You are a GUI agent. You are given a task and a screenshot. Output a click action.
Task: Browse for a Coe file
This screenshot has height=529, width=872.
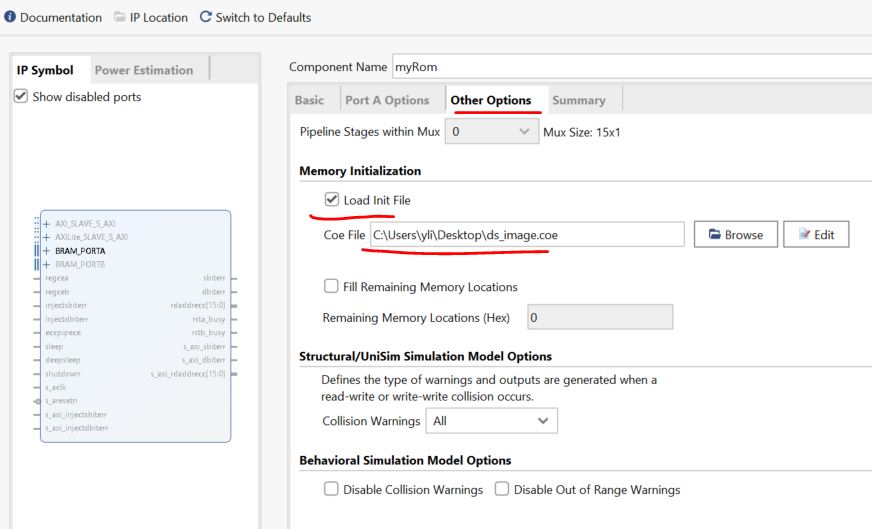[x=735, y=235]
